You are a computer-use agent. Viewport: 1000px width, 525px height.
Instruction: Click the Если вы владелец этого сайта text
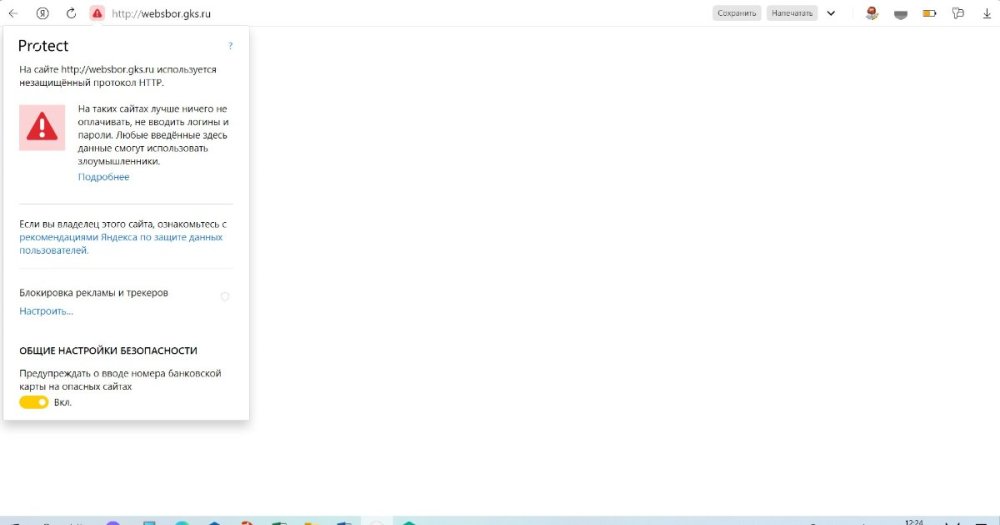click(123, 224)
